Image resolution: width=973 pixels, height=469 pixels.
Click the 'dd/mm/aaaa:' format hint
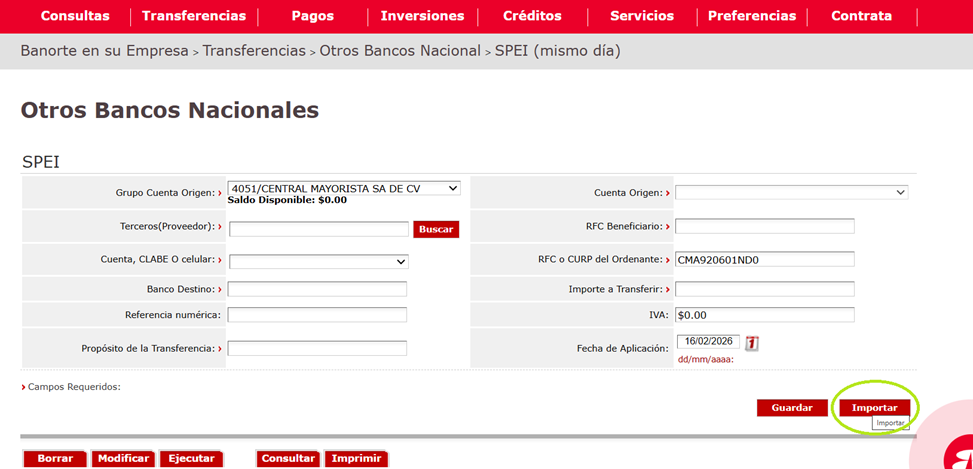coord(706,359)
